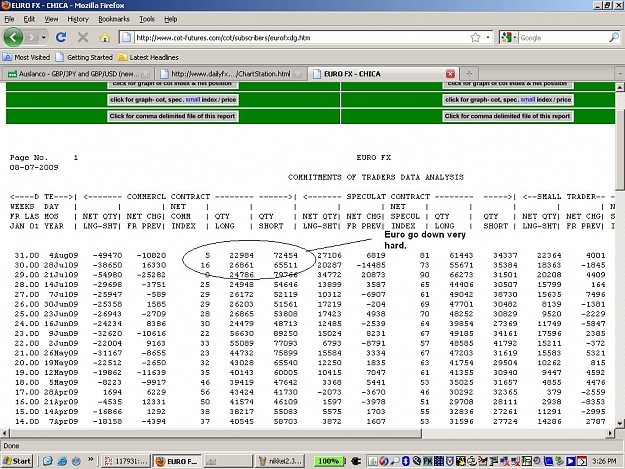
Task: Bookmark this page with star icon
Action: pos(475,37)
